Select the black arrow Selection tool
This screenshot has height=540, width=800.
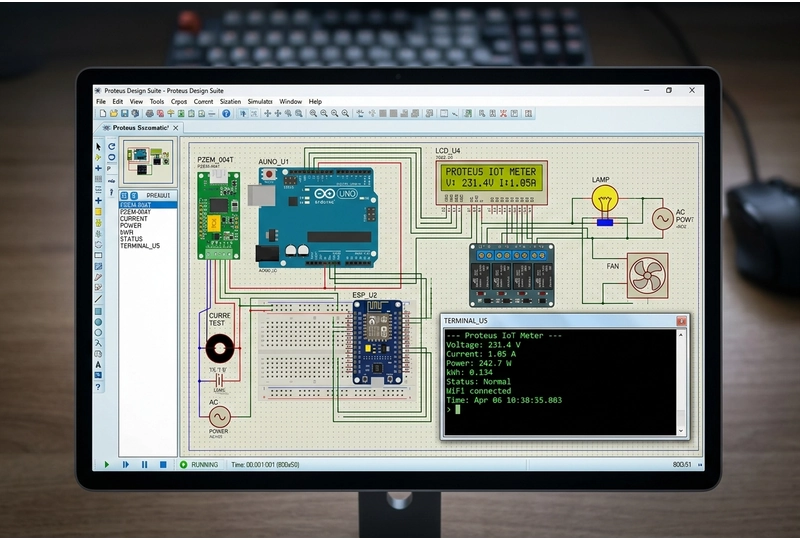[98, 146]
